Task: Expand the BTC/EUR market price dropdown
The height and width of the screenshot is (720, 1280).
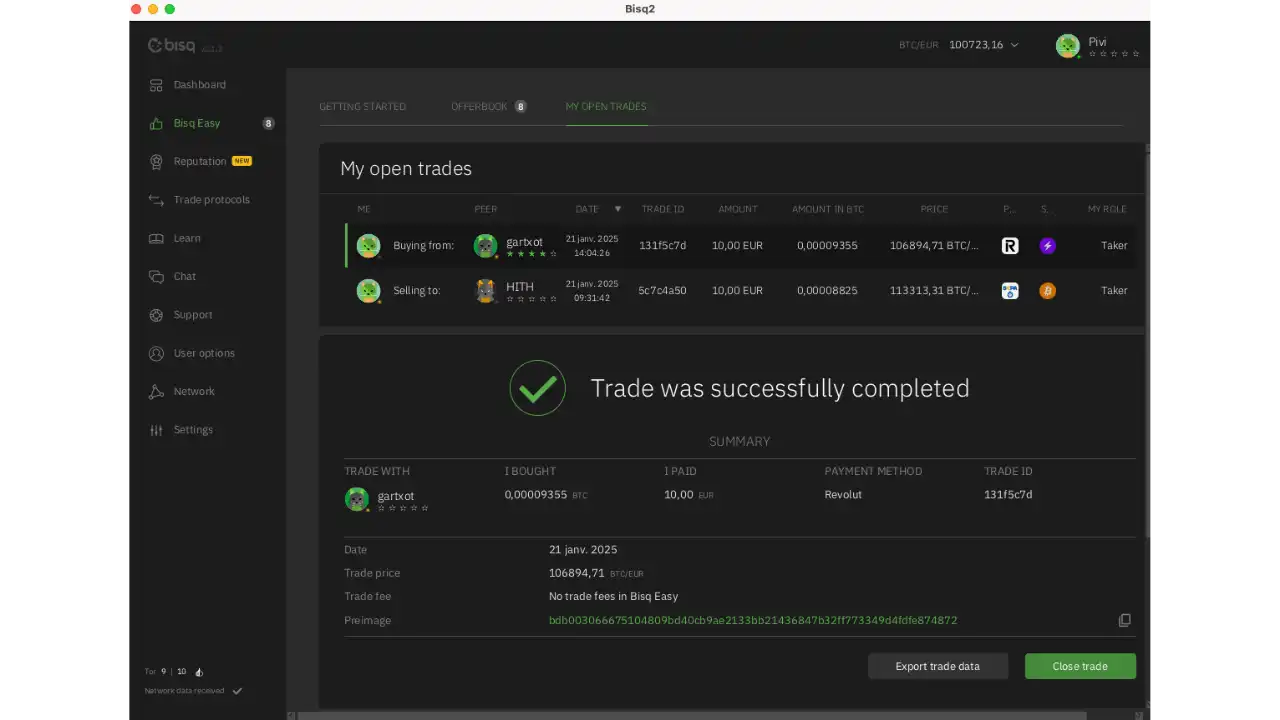Action: (x=1014, y=45)
